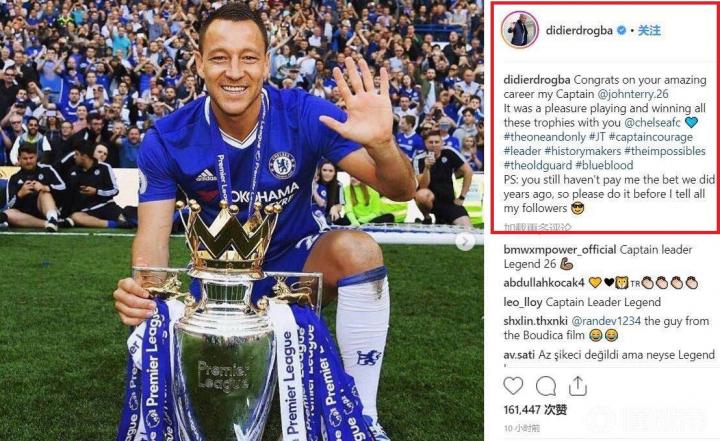Share the post with the upload icon

[578, 386]
